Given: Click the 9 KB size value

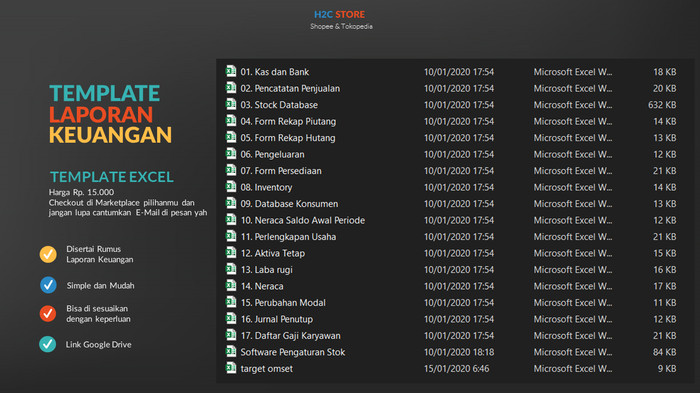Looking at the screenshot, I should [x=667, y=369].
